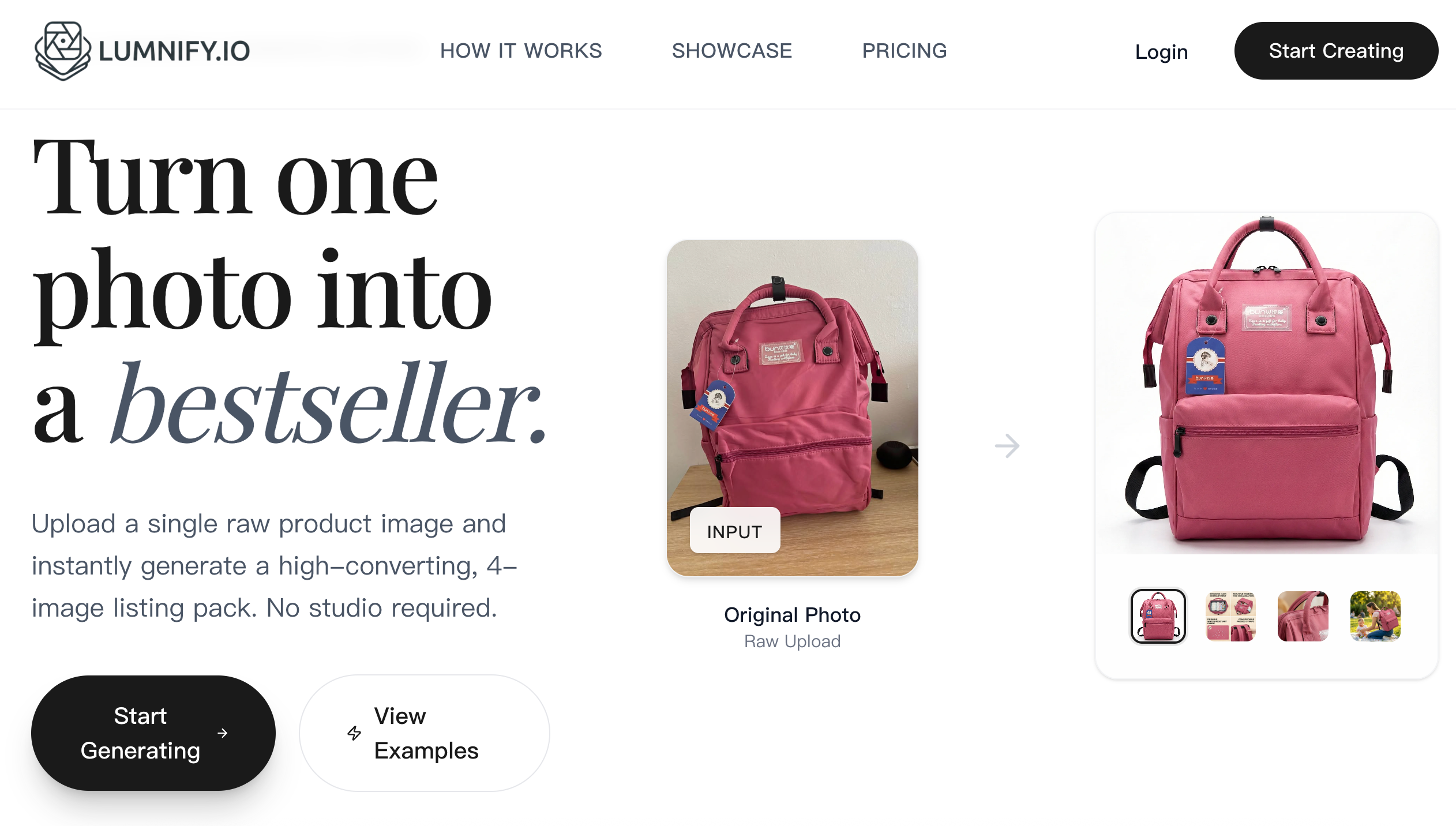Screen dimensions: 1456x826
Task: Select the outdoor lifestyle scene thumbnail
Action: 1375,616
